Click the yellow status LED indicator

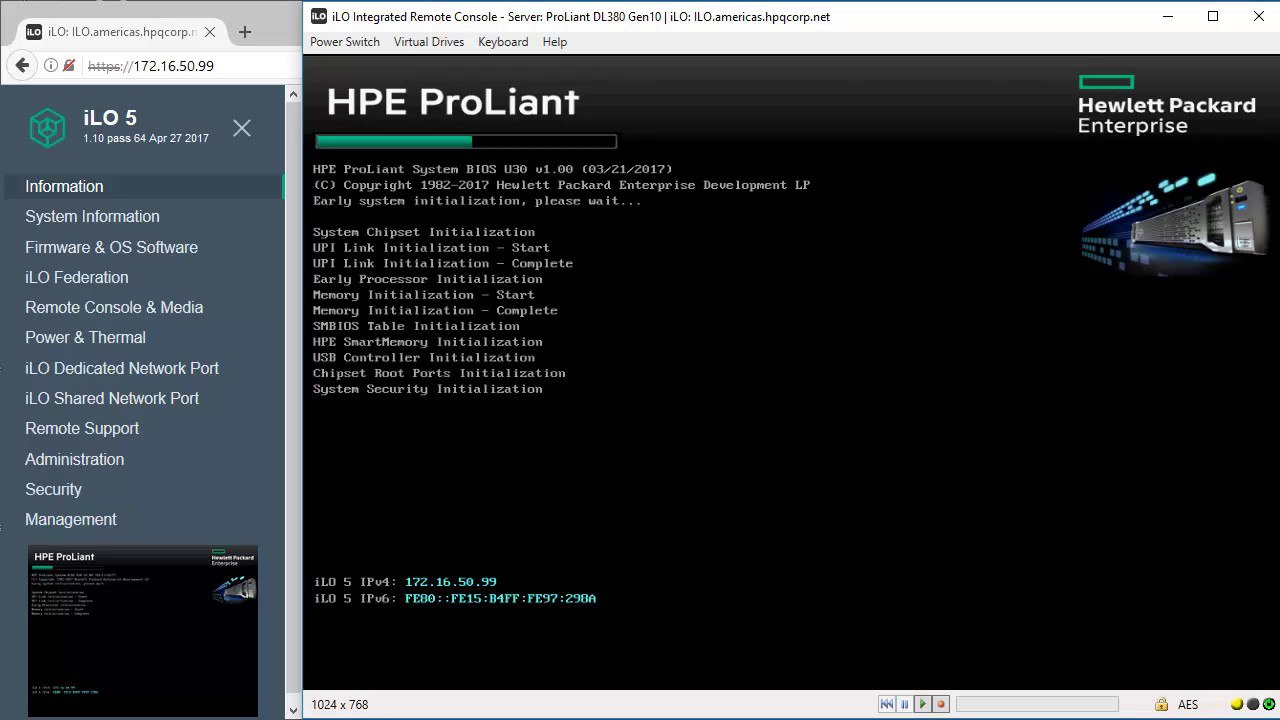(1238, 704)
